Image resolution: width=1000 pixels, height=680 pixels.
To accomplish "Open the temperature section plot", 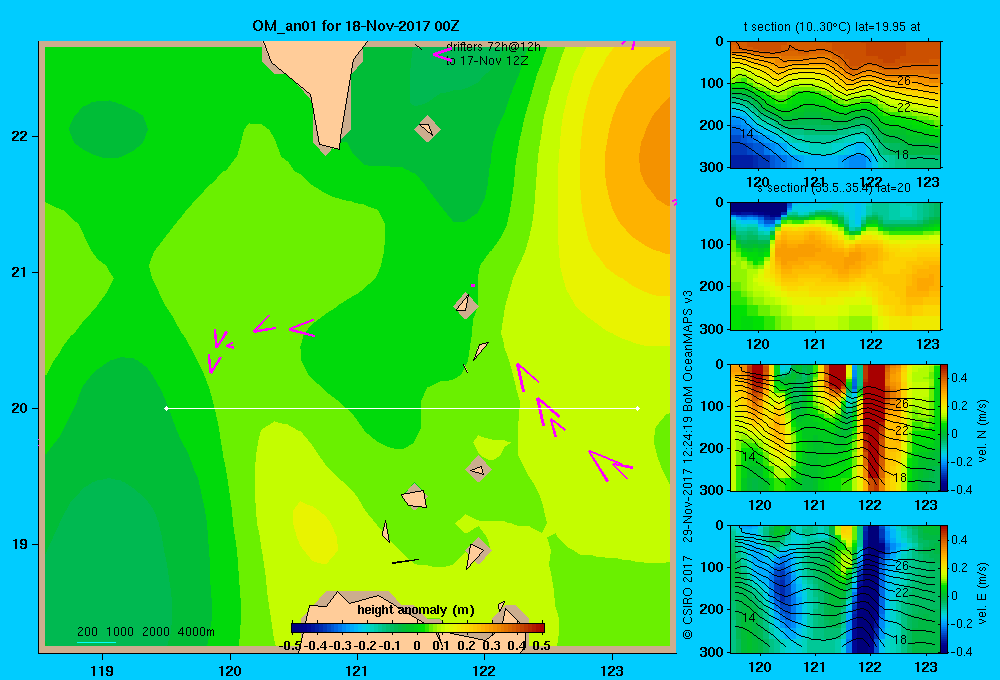I will [835, 105].
